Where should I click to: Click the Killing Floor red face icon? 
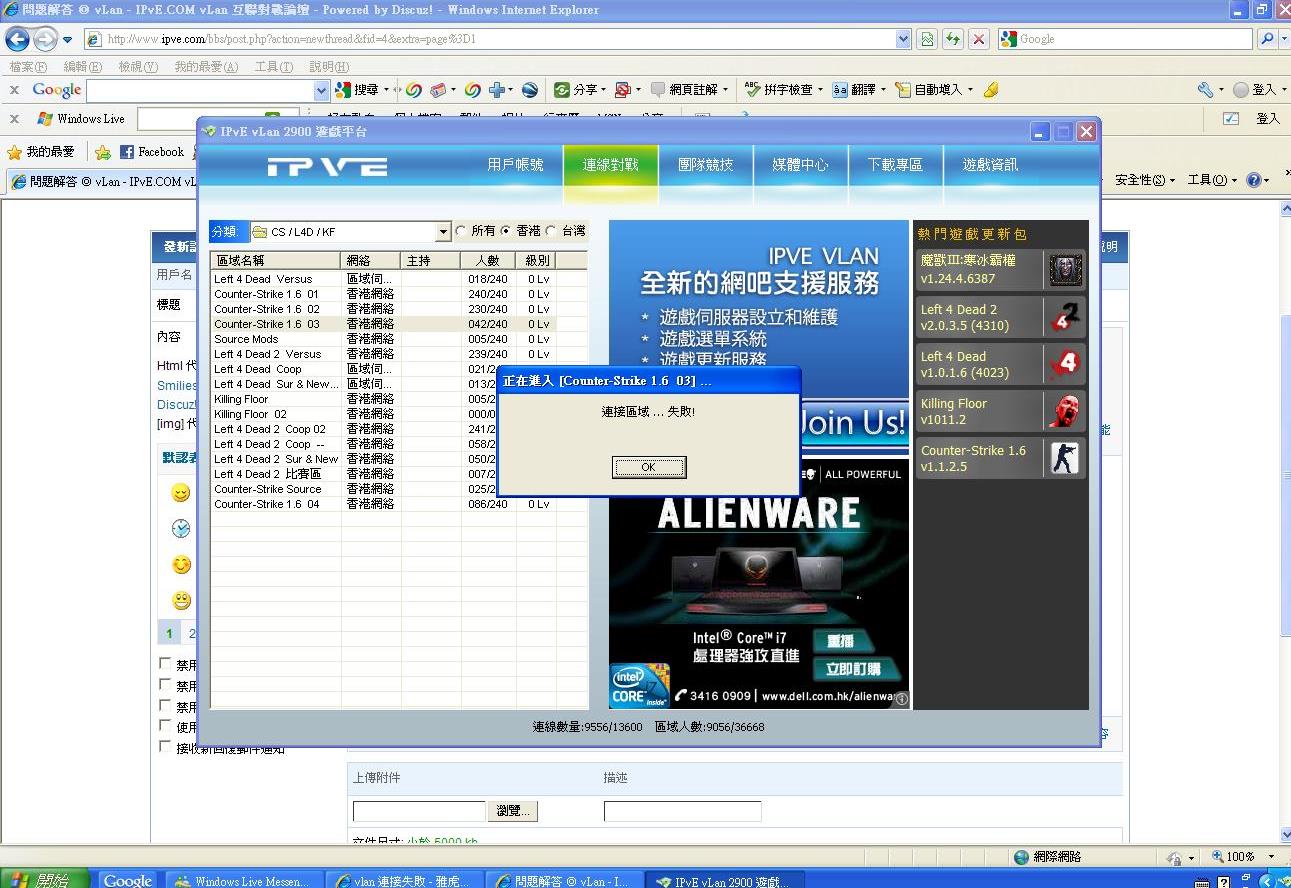[1065, 411]
